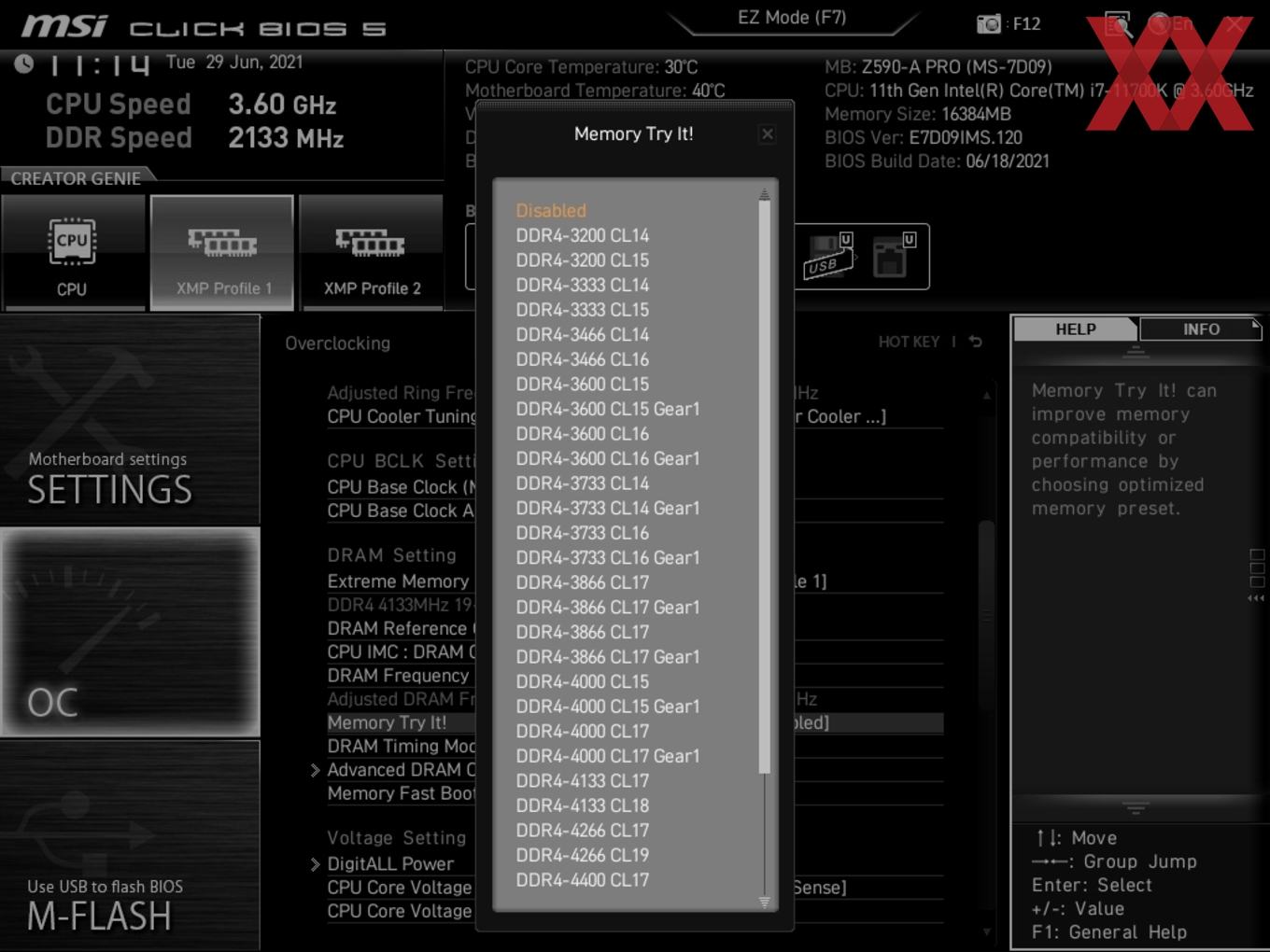1270x952 pixels.
Task: Switch to the HELP tab
Action: [x=1076, y=329]
